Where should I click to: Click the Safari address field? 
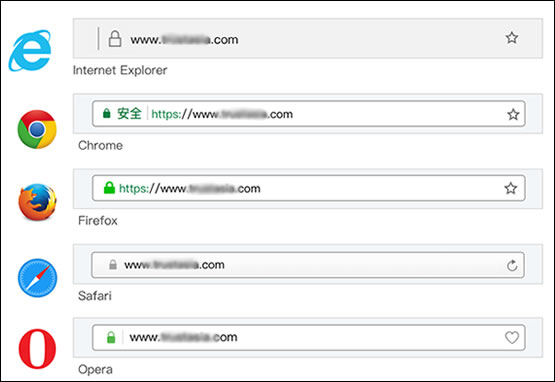[x=308, y=265]
